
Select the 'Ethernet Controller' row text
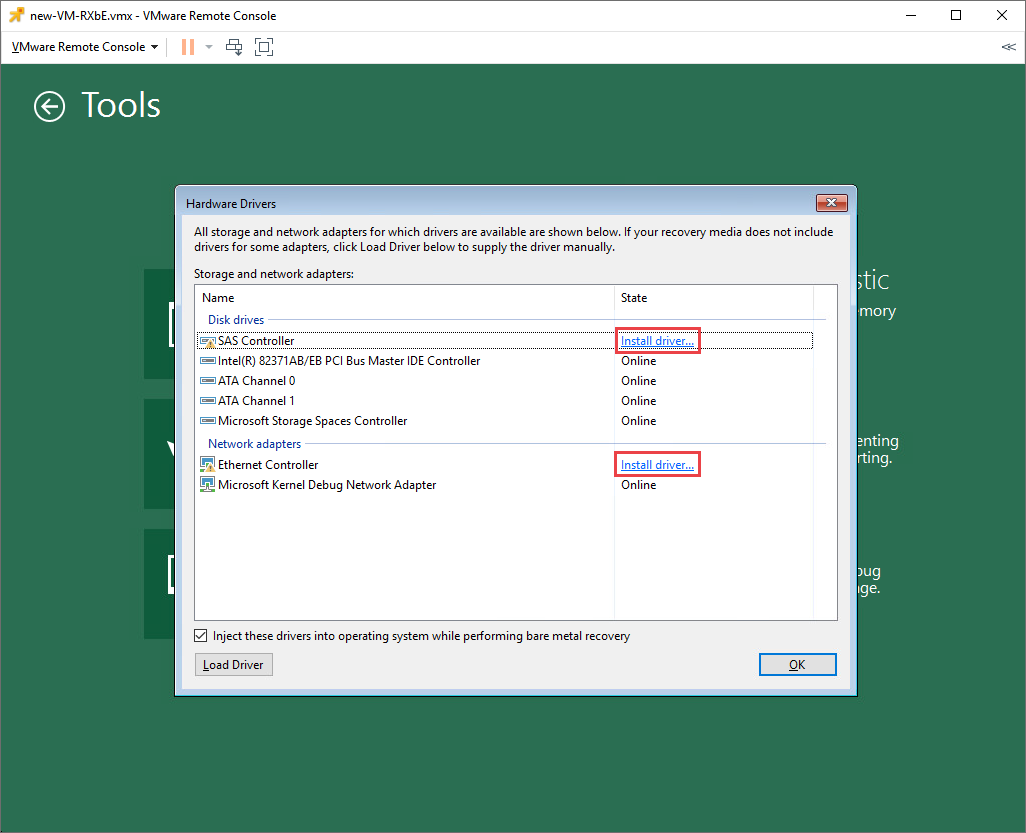coord(268,465)
